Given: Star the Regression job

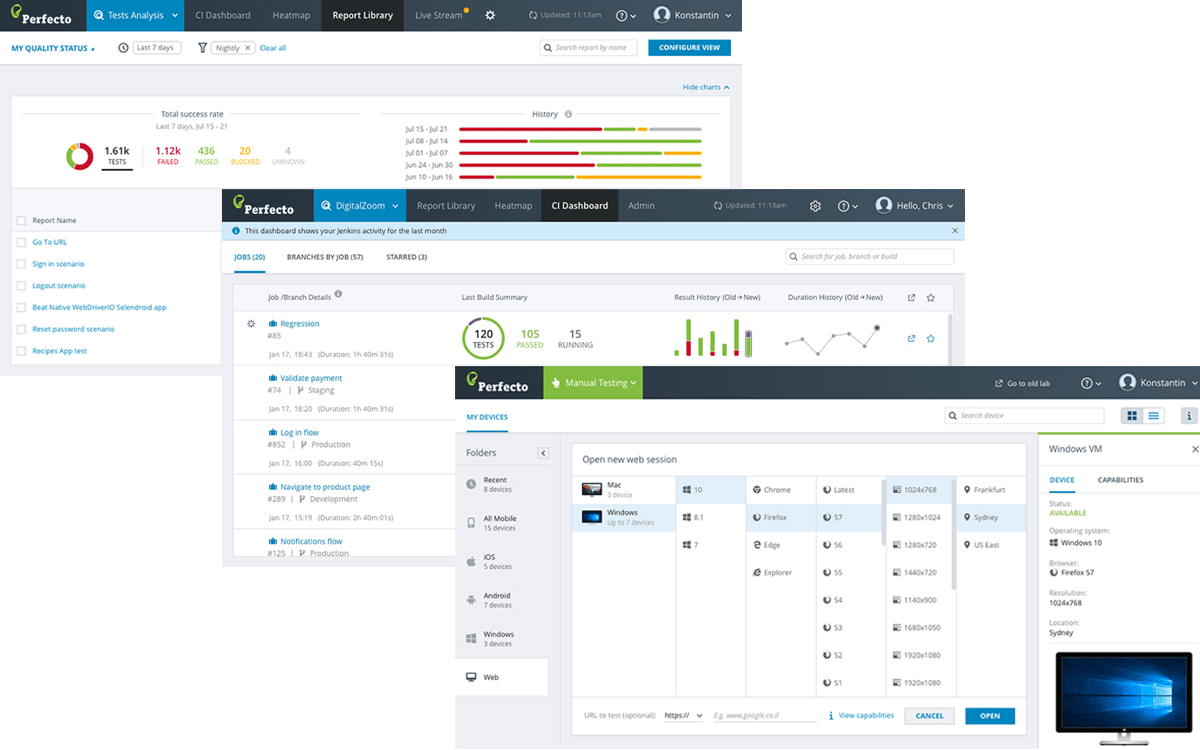Looking at the screenshot, I should click(x=930, y=339).
